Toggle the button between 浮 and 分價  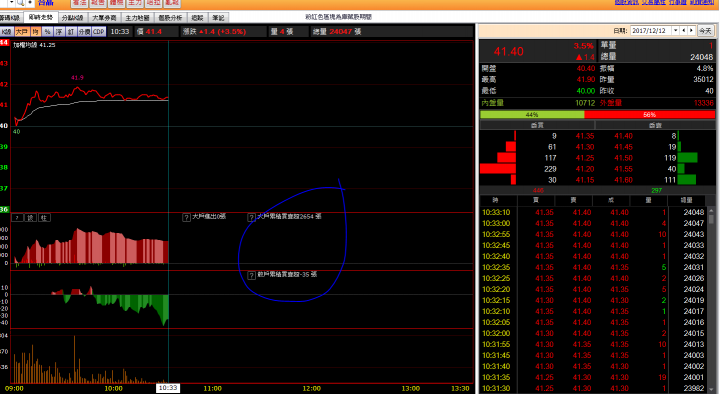click(71, 32)
